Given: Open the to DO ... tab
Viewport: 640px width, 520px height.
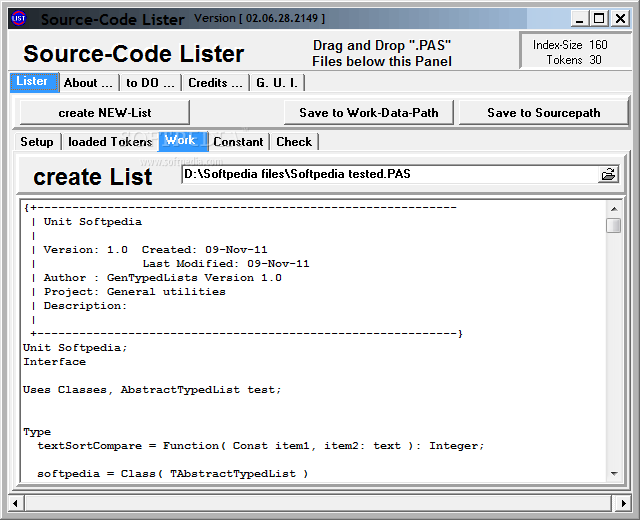Looking at the screenshot, I should pyautogui.click(x=150, y=83).
